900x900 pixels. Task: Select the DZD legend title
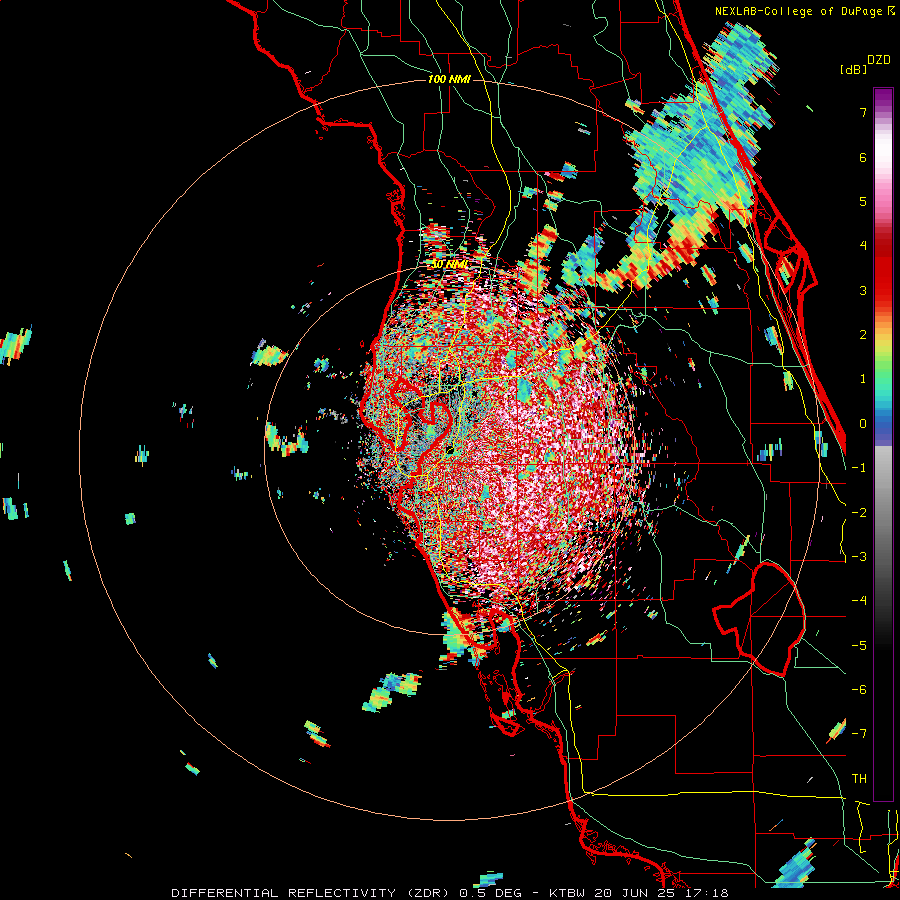879,60
